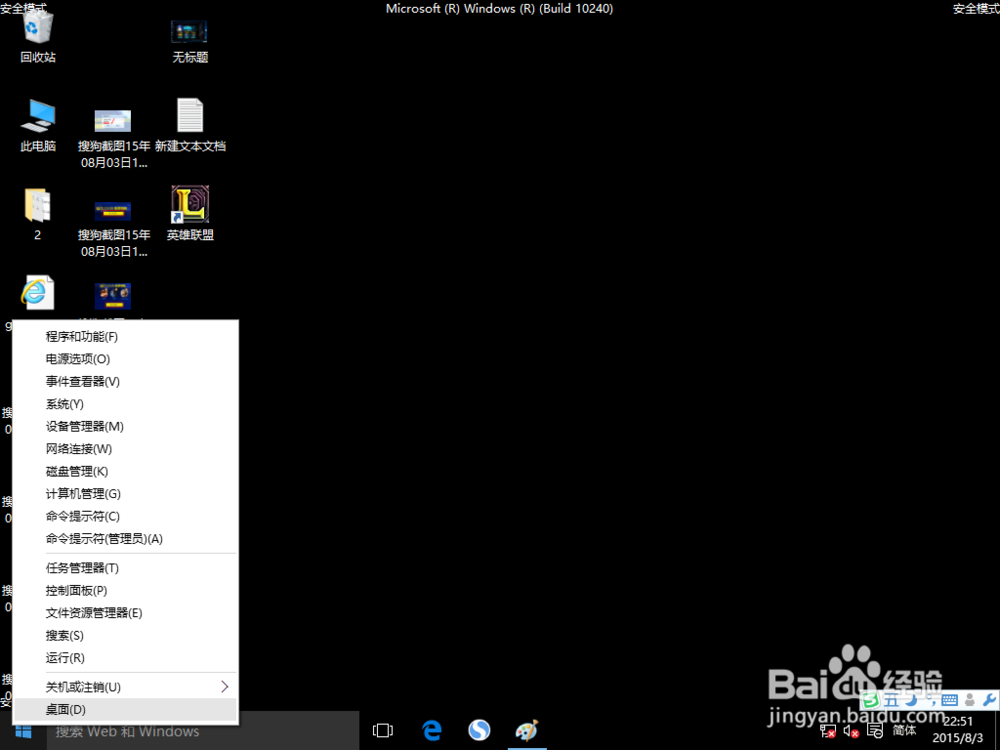
Task: Choose 磁盘管理(K)
Action: point(125,471)
